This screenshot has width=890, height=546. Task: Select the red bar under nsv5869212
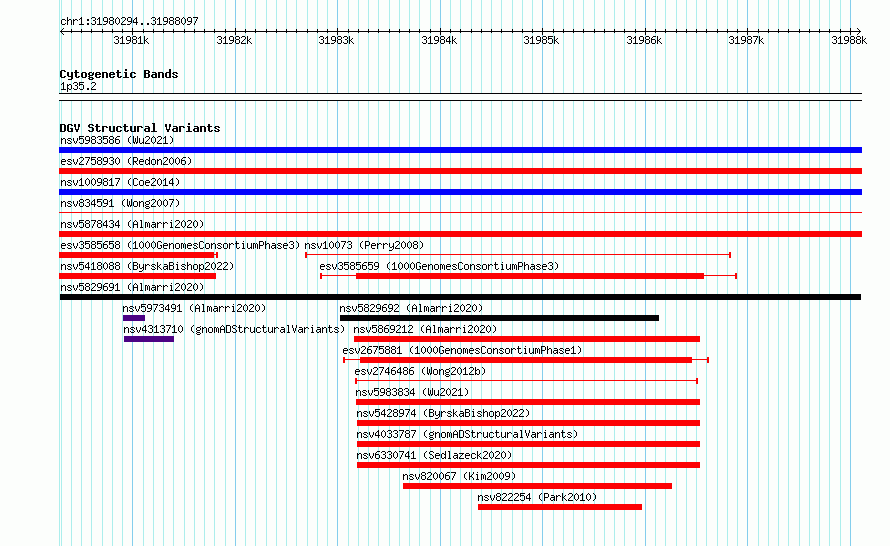coord(527,339)
